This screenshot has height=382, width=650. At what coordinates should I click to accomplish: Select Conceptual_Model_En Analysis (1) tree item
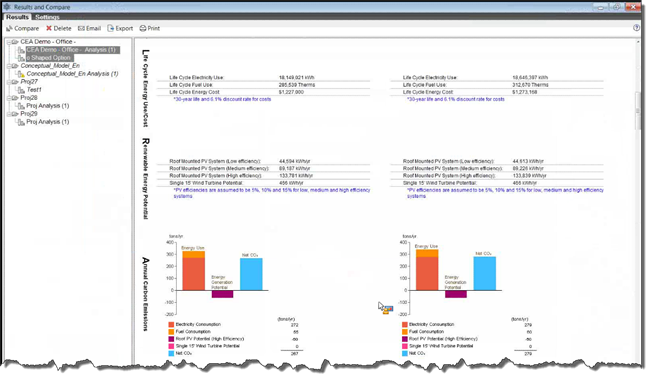pos(72,74)
